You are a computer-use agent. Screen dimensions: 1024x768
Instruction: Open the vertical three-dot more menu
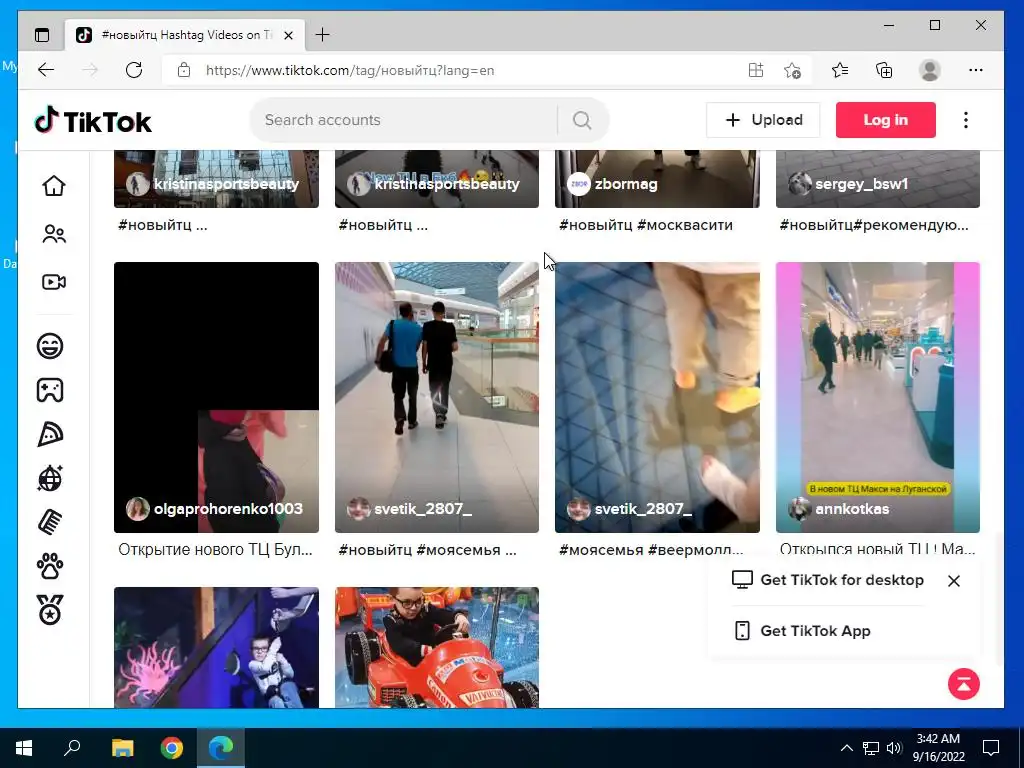point(966,120)
